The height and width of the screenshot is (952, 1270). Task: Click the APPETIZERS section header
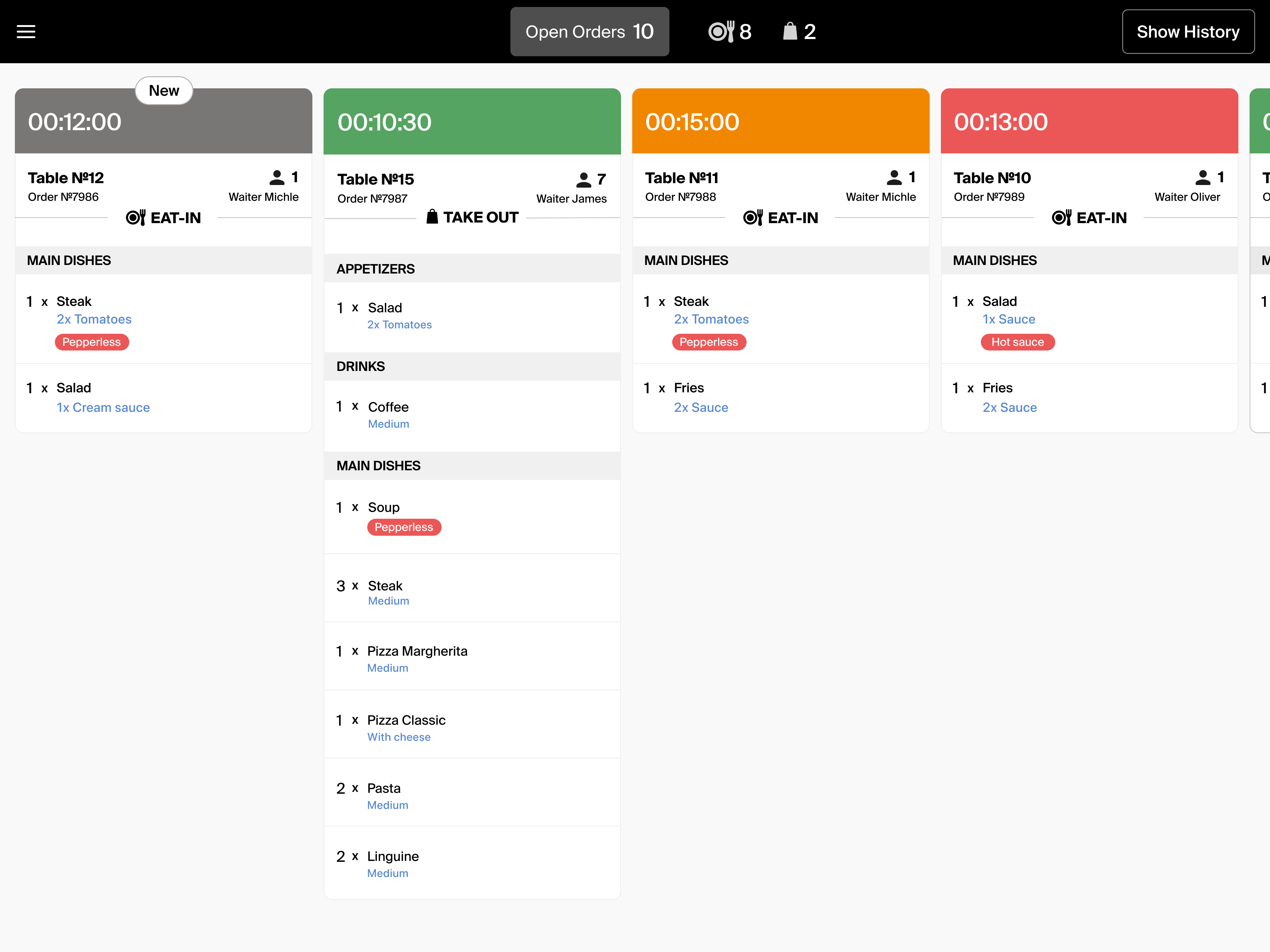pos(472,269)
